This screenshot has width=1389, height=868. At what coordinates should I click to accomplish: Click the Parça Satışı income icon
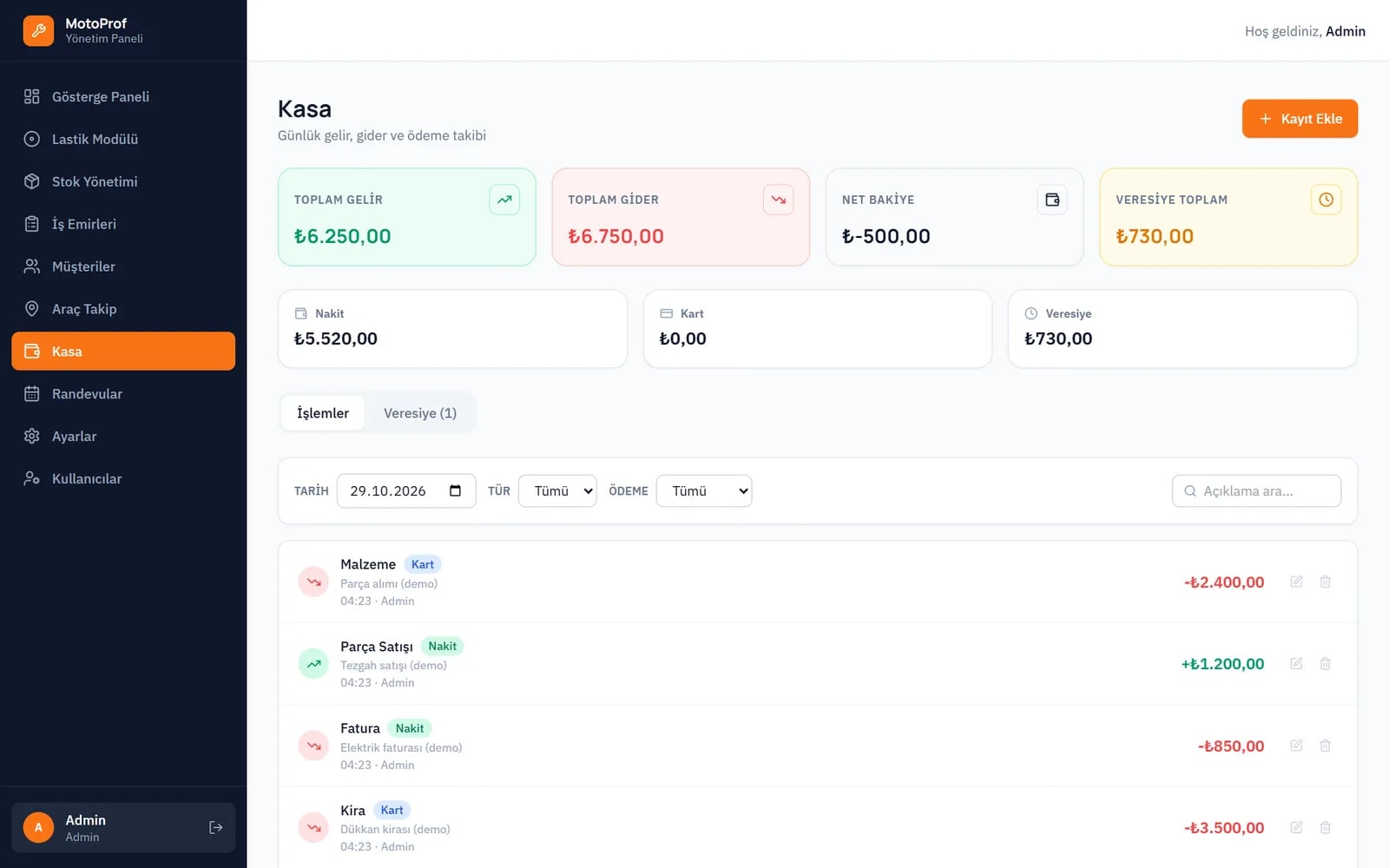point(313,664)
